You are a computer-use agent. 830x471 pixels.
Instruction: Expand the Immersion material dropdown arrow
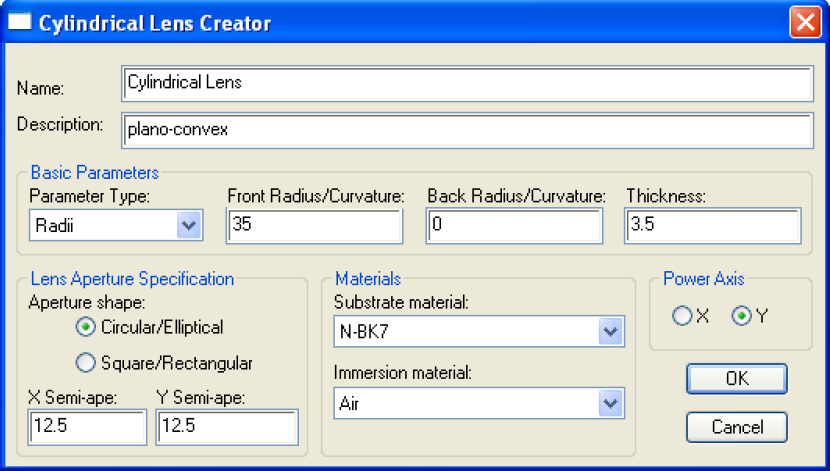(x=611, y=403)
